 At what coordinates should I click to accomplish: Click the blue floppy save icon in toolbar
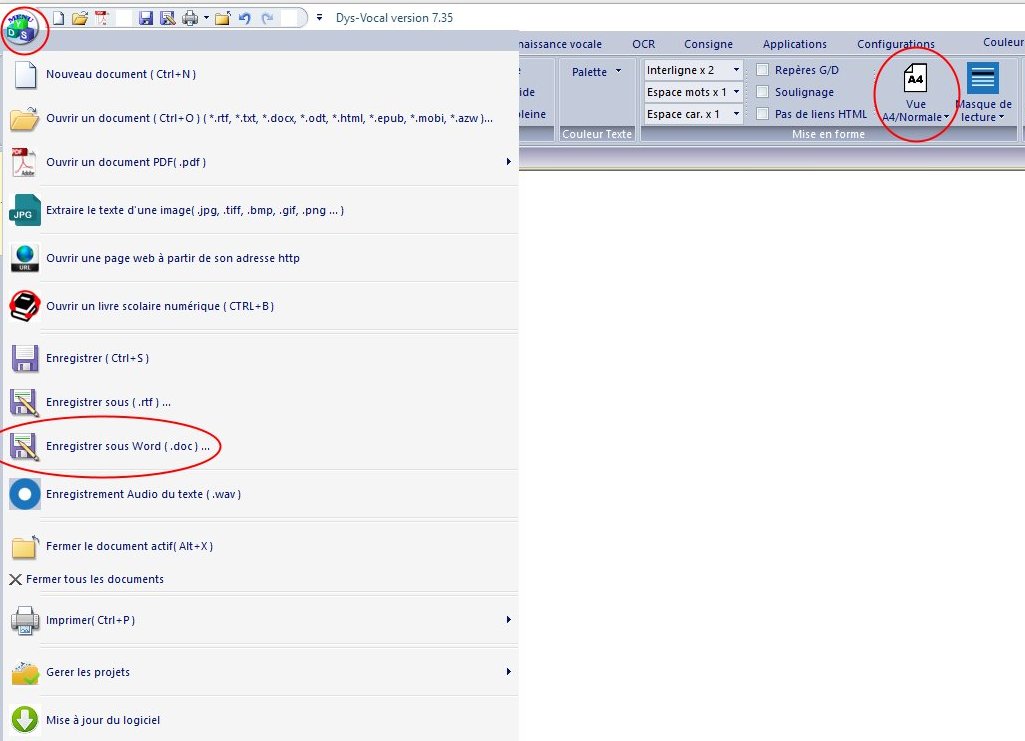pyautogui.click(x=146, y=18)
